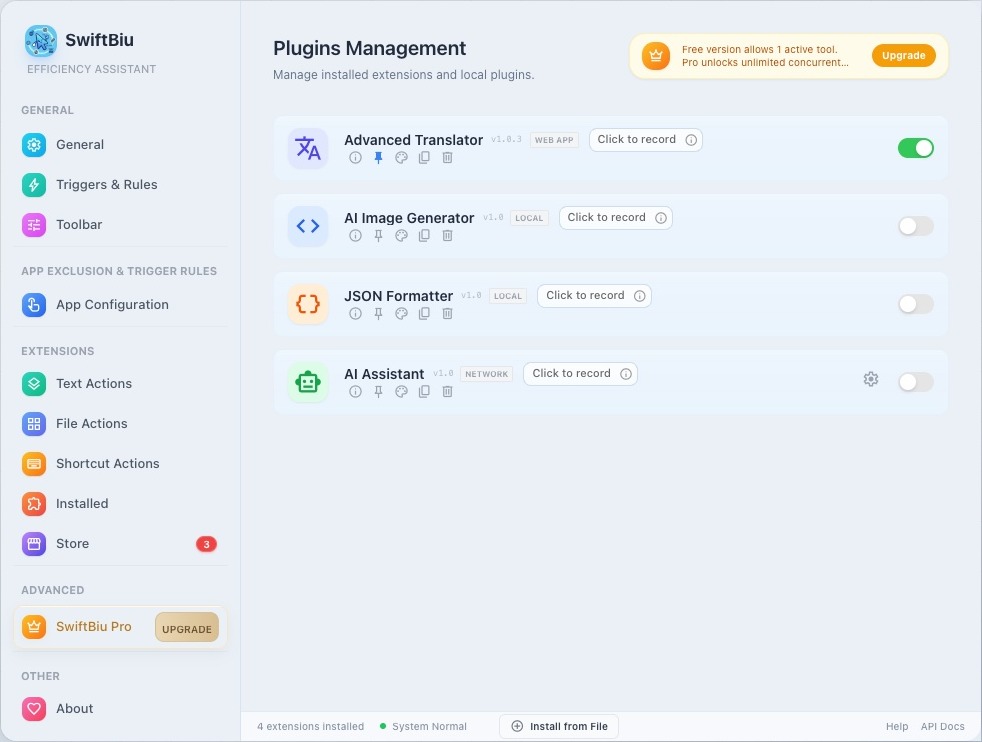Duplicate the AI Image Generator plugin

coord(424,235)
